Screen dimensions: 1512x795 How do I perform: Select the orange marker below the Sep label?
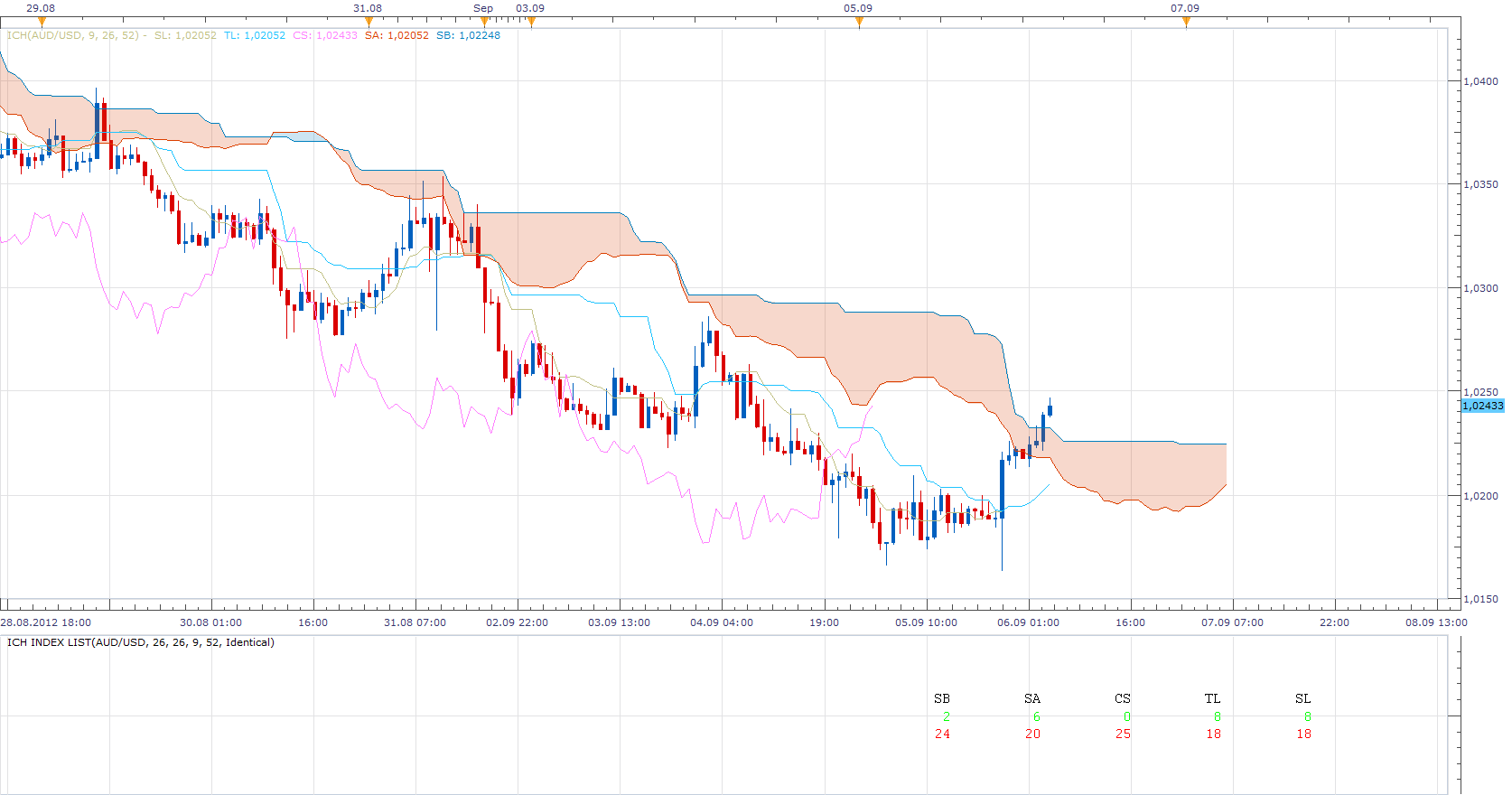coord(485,22)
